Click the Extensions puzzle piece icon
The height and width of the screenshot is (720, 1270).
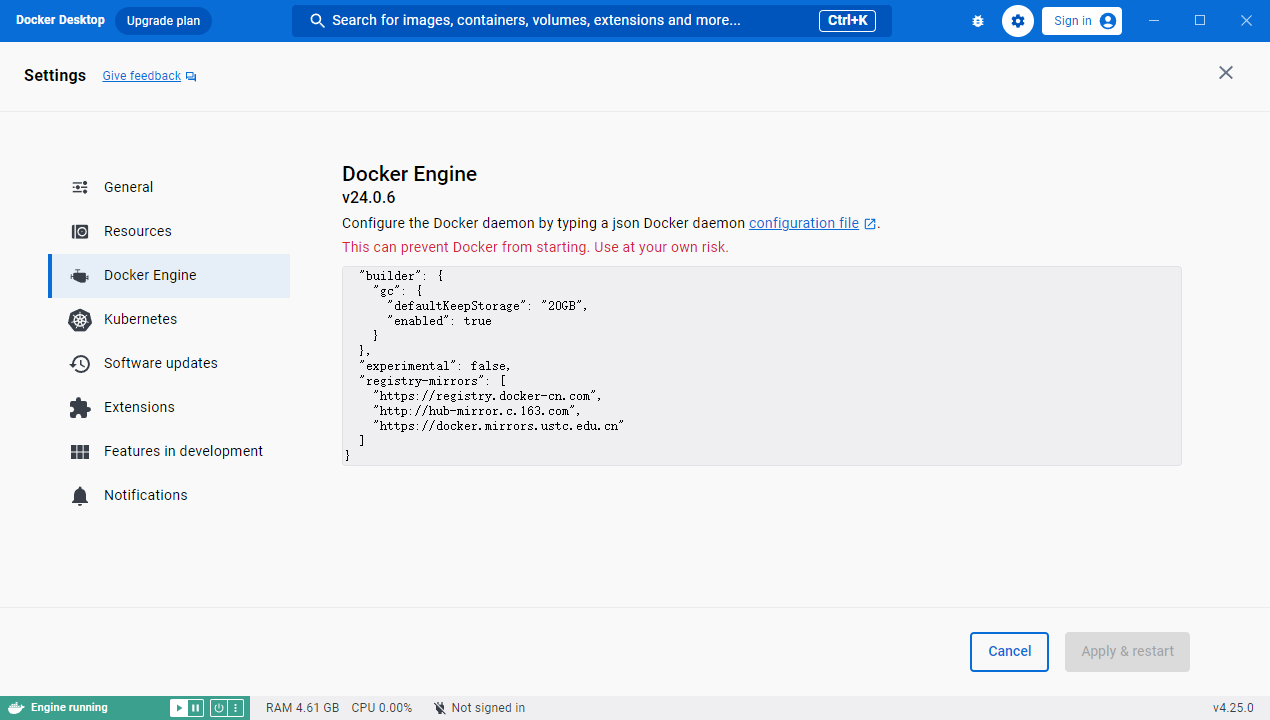[80, 408]
